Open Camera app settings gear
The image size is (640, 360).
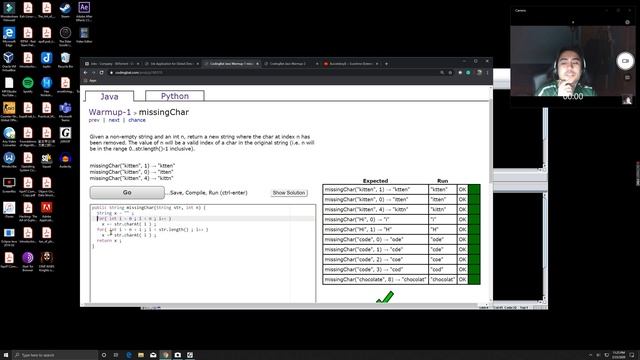(x=627, y=22)
